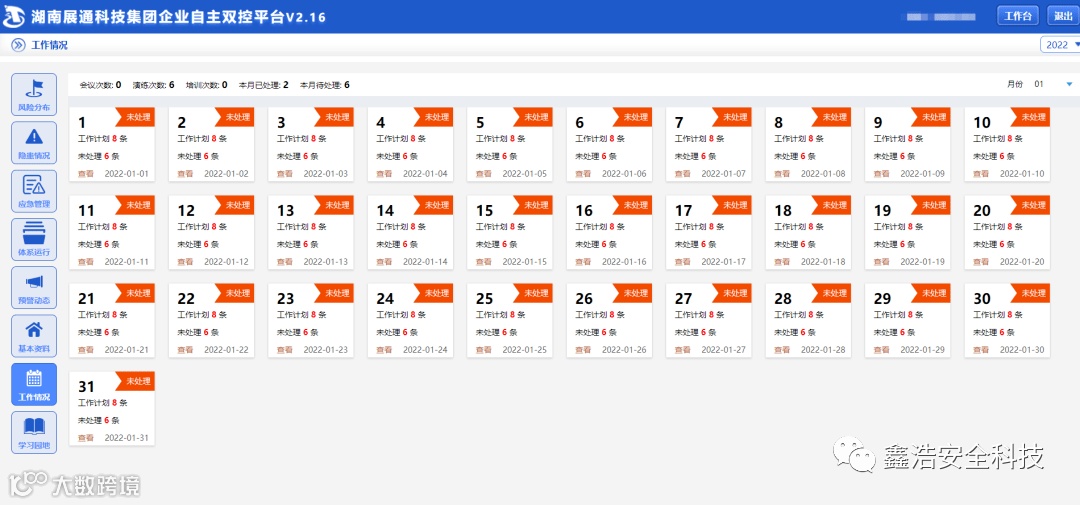
Task: Open the 隐患情况 warning triangle icon
Action: [34, 143]
